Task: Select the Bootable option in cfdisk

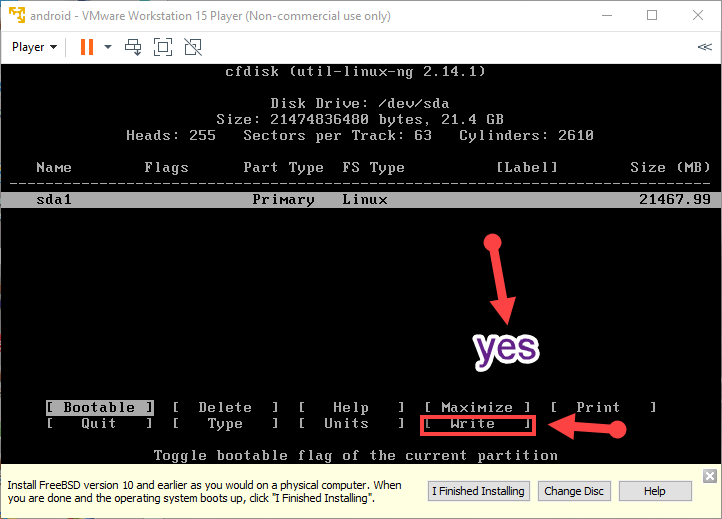Action: pos(99,407)
